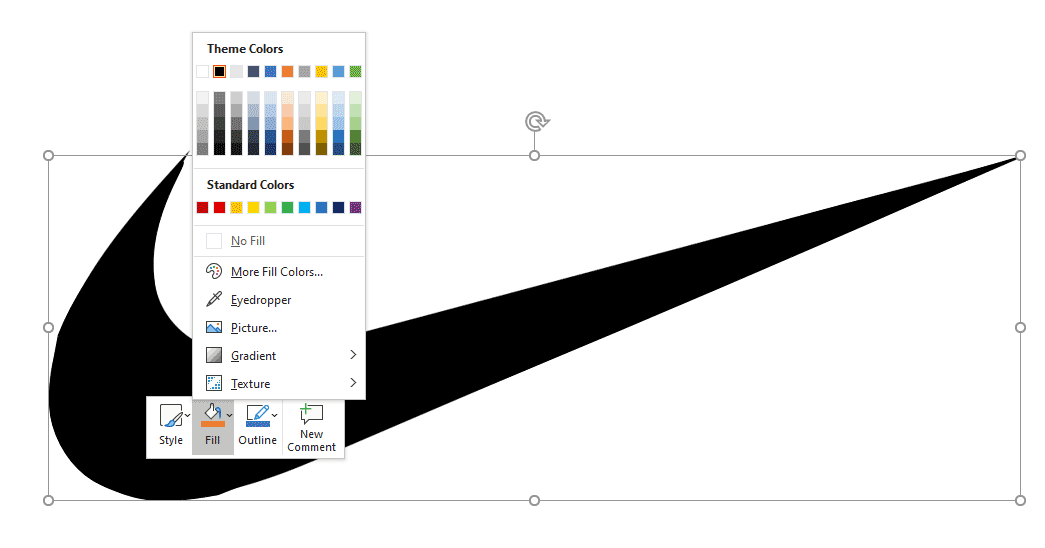The width and height of the screenshot is (1045, 548).
Task: Click the left-middle sizing handle
Action: 48,327
